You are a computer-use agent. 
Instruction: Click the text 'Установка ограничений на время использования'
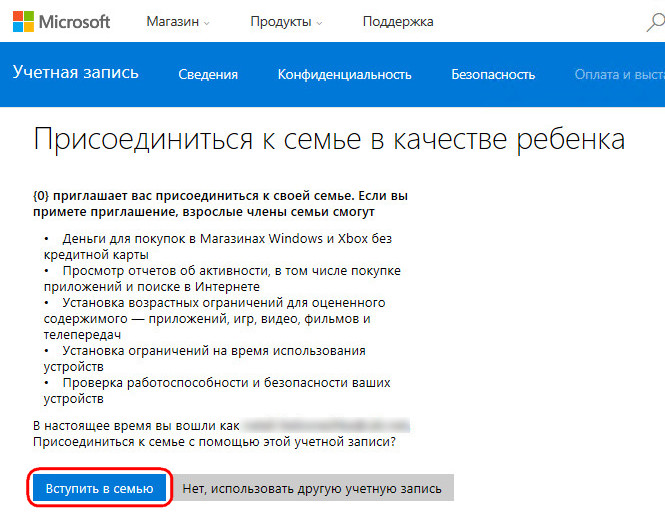pos(214,351)
